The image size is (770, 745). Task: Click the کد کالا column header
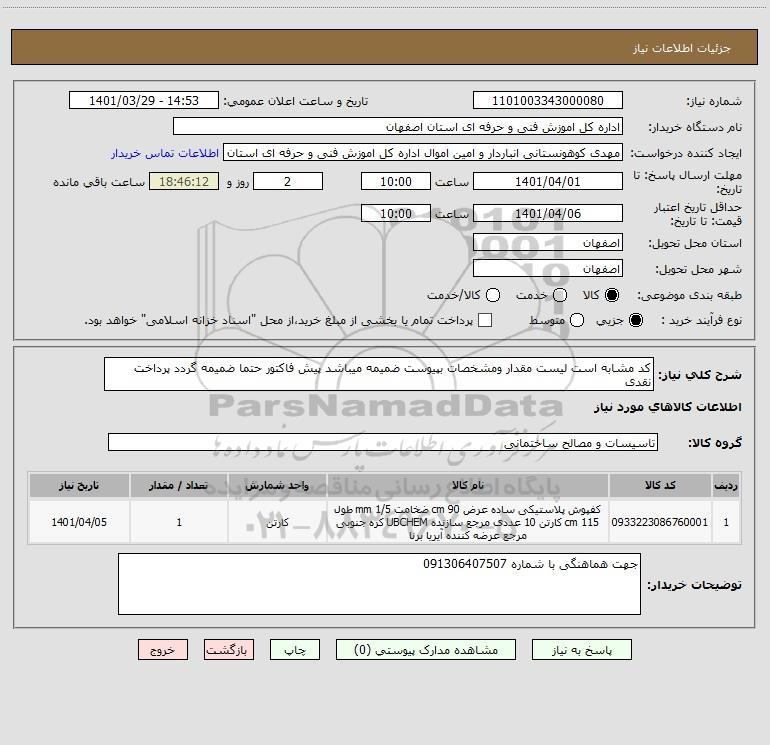point(660,485)
